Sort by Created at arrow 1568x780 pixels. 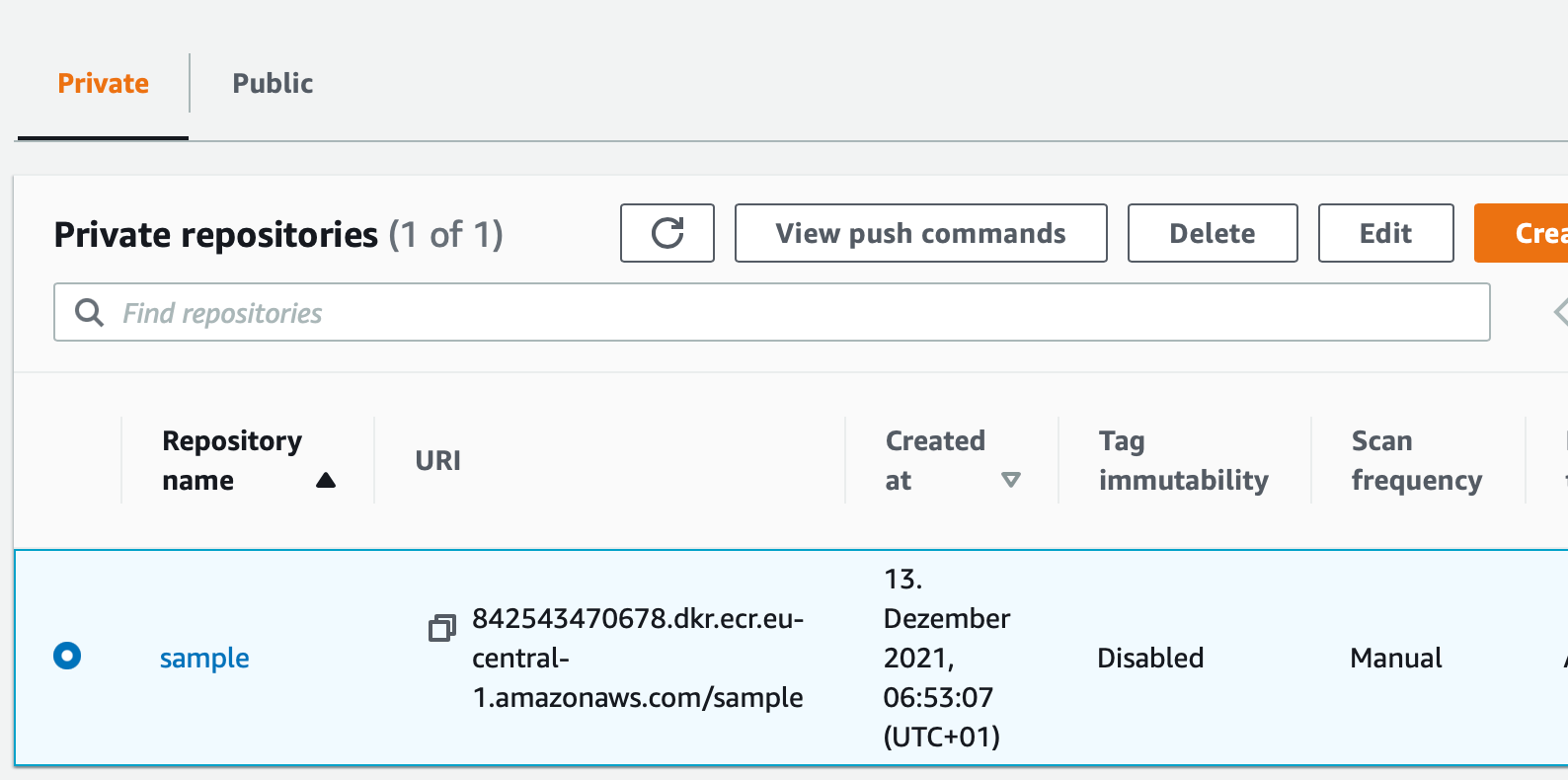tap(1011, 480)
